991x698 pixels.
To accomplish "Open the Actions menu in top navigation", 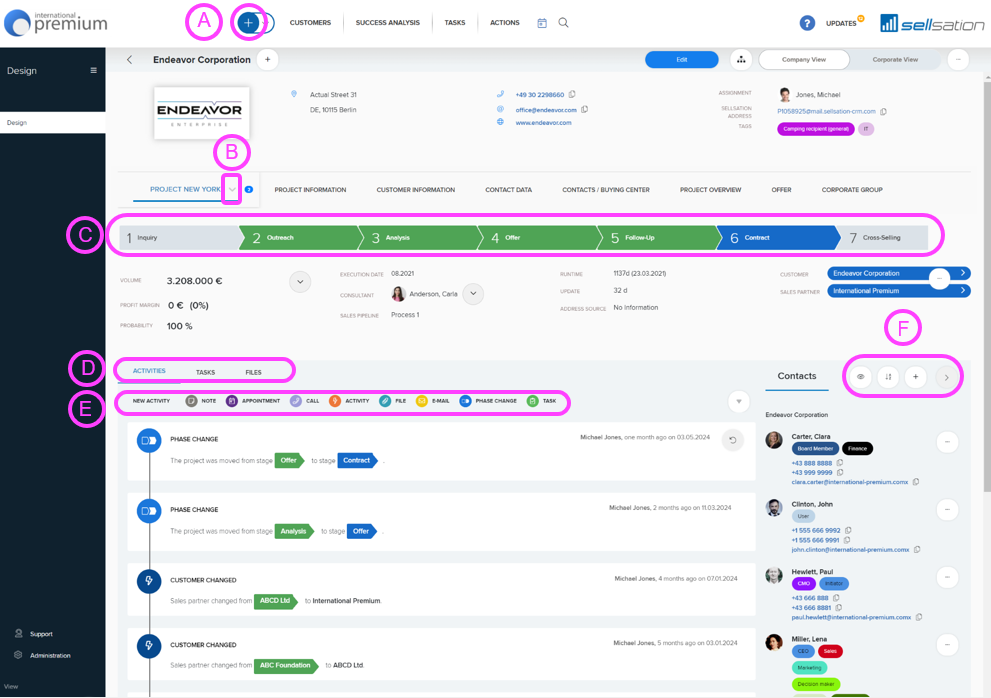I will [504, 23].
